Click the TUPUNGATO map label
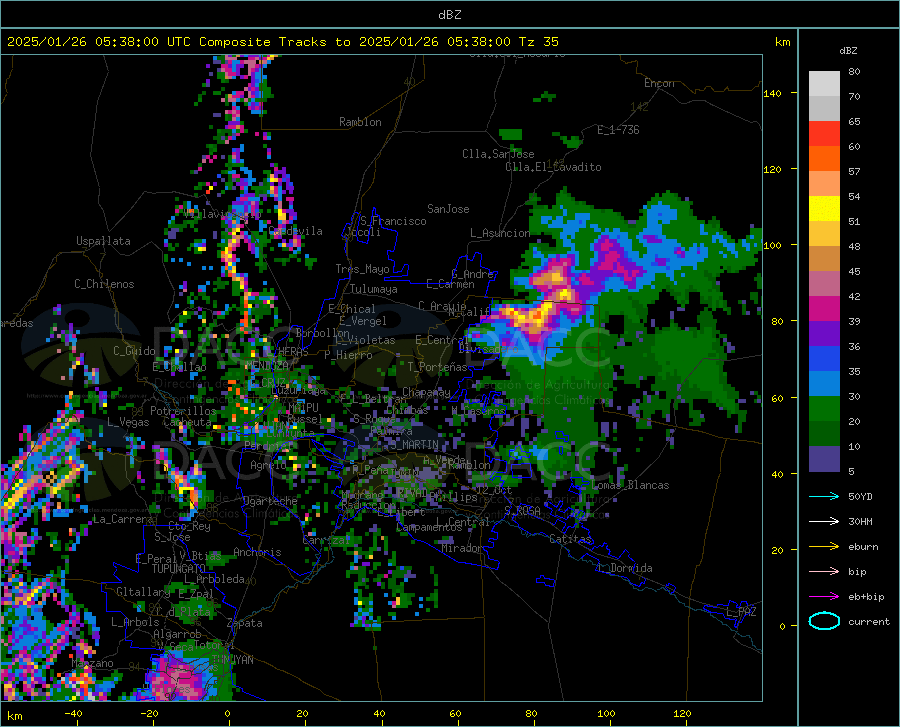The height and width of the screenshot is (727, 900). (x=179, y=569)
